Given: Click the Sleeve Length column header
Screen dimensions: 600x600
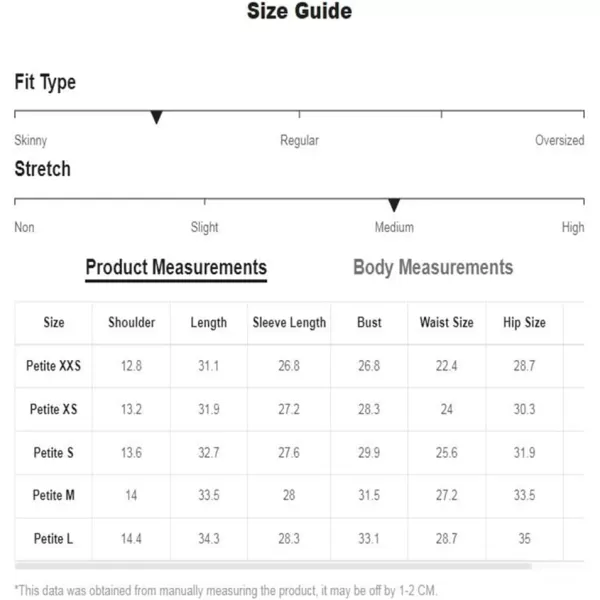Looking at the screenshot, I should 289,323.
